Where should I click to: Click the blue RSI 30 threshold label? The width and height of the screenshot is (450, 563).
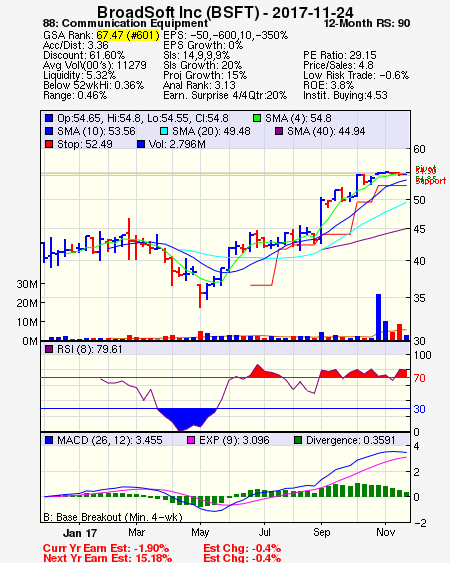click(419, 409)
